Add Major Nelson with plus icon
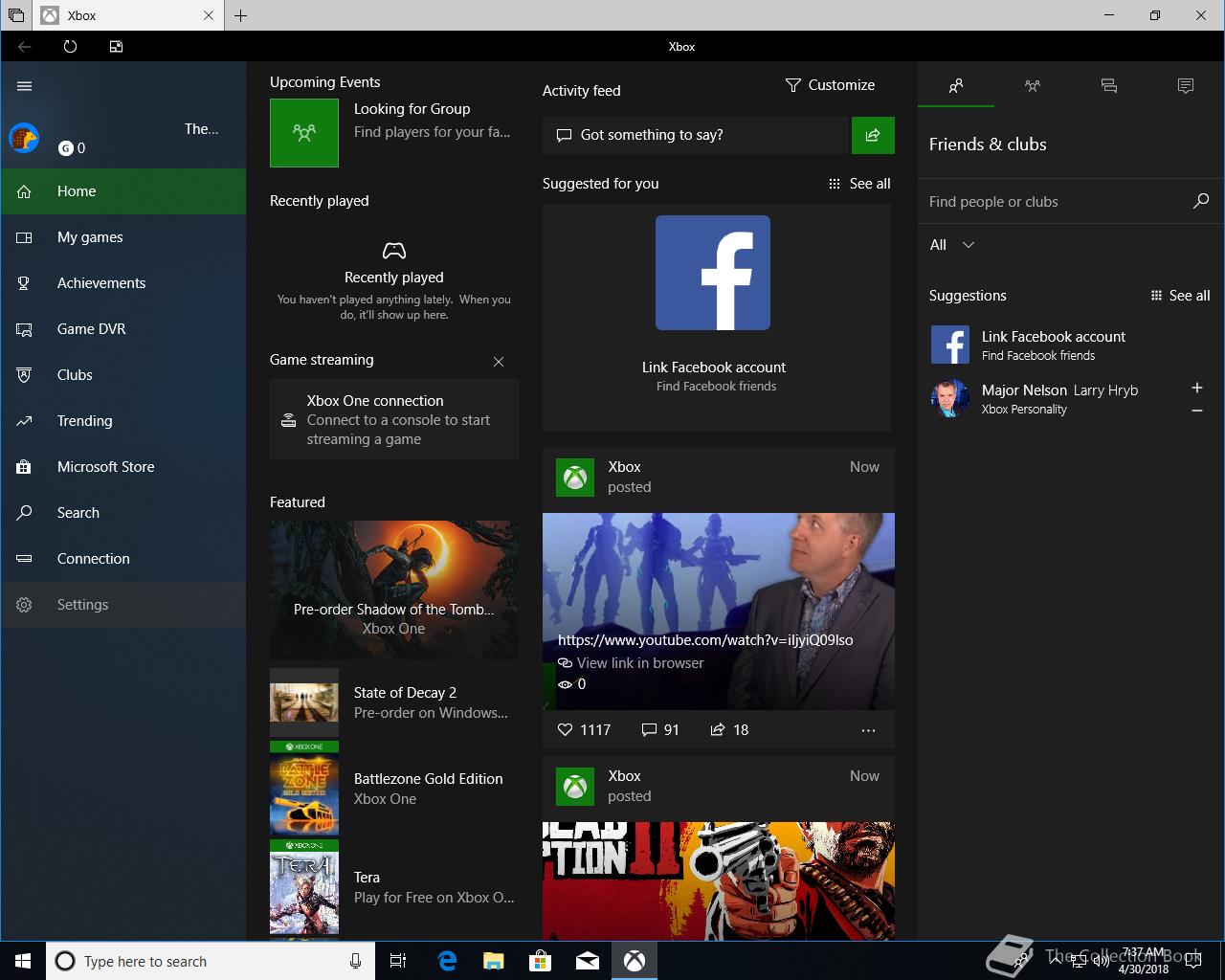This screenshot has width=1225, height=980. click(1196, 388)
